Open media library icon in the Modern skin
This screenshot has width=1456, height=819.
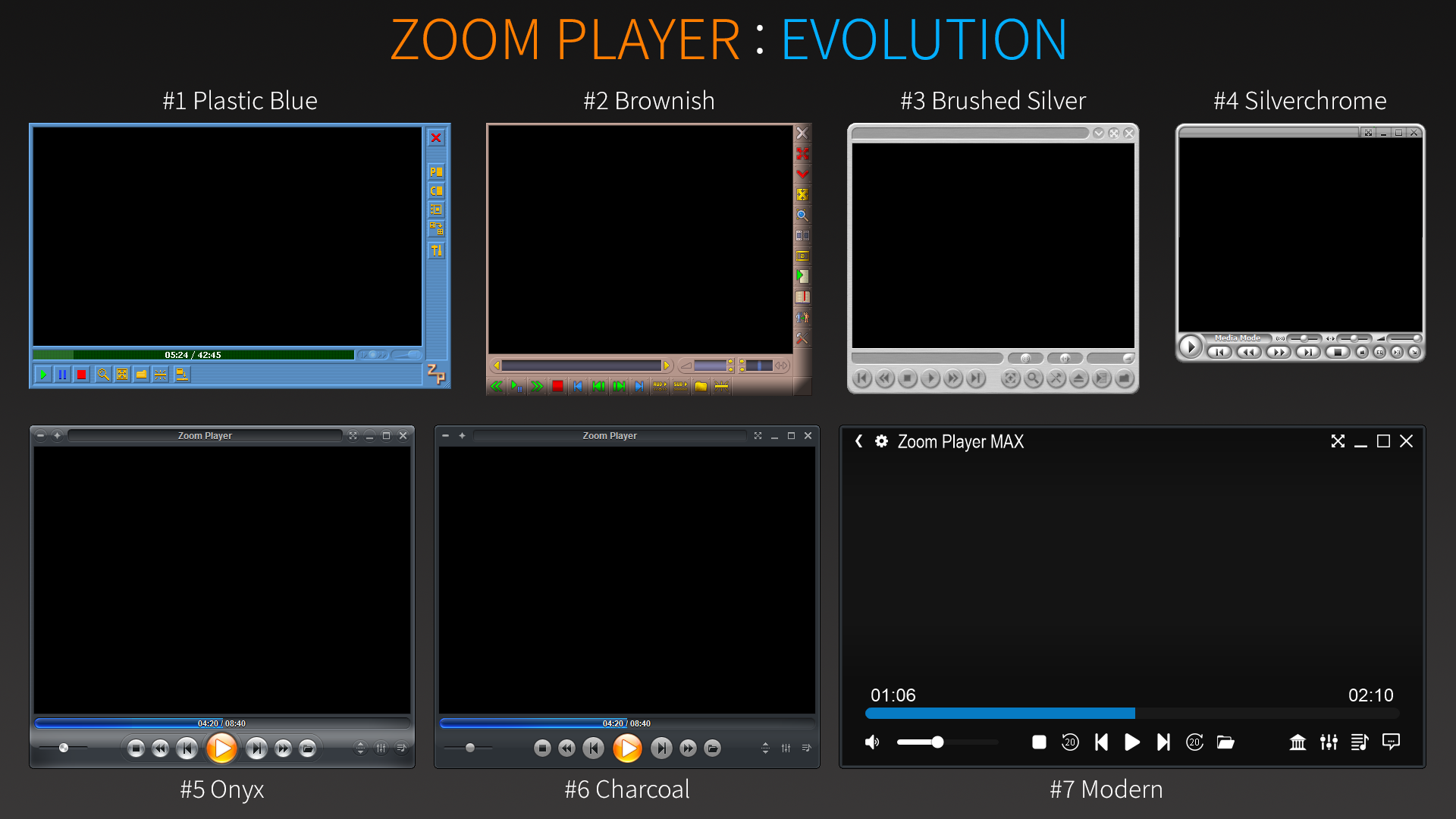pos(1298,742)
